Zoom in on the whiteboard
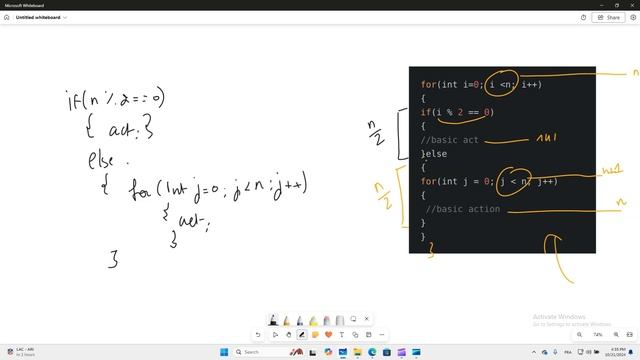This screenshot has width=640, height=360. (616, 335)
